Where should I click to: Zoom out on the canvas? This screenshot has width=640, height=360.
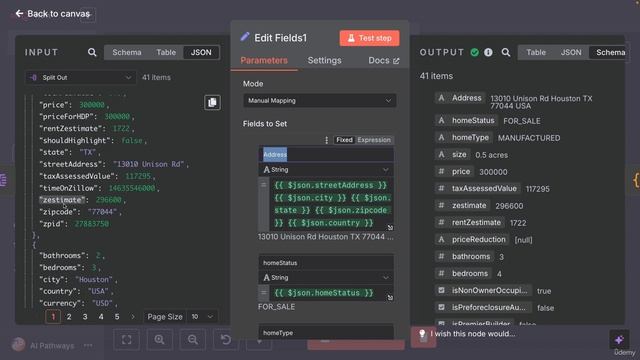[x=193, y=340]
